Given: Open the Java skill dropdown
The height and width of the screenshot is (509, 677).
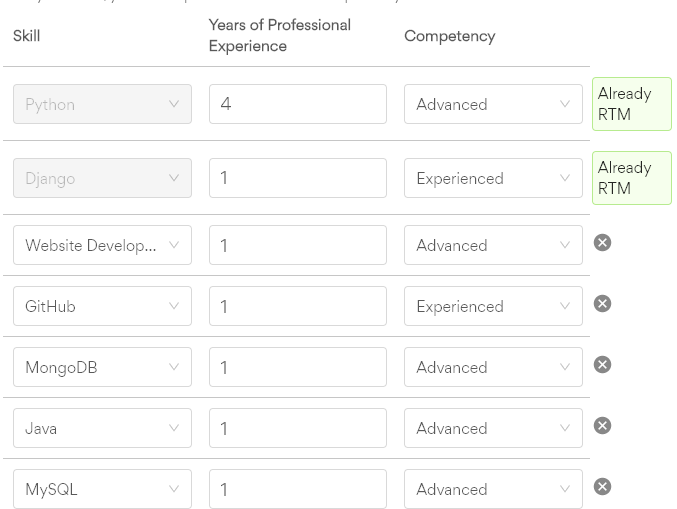Looking at the screenshot, I should pyautogui.click(x=102, y=428).
